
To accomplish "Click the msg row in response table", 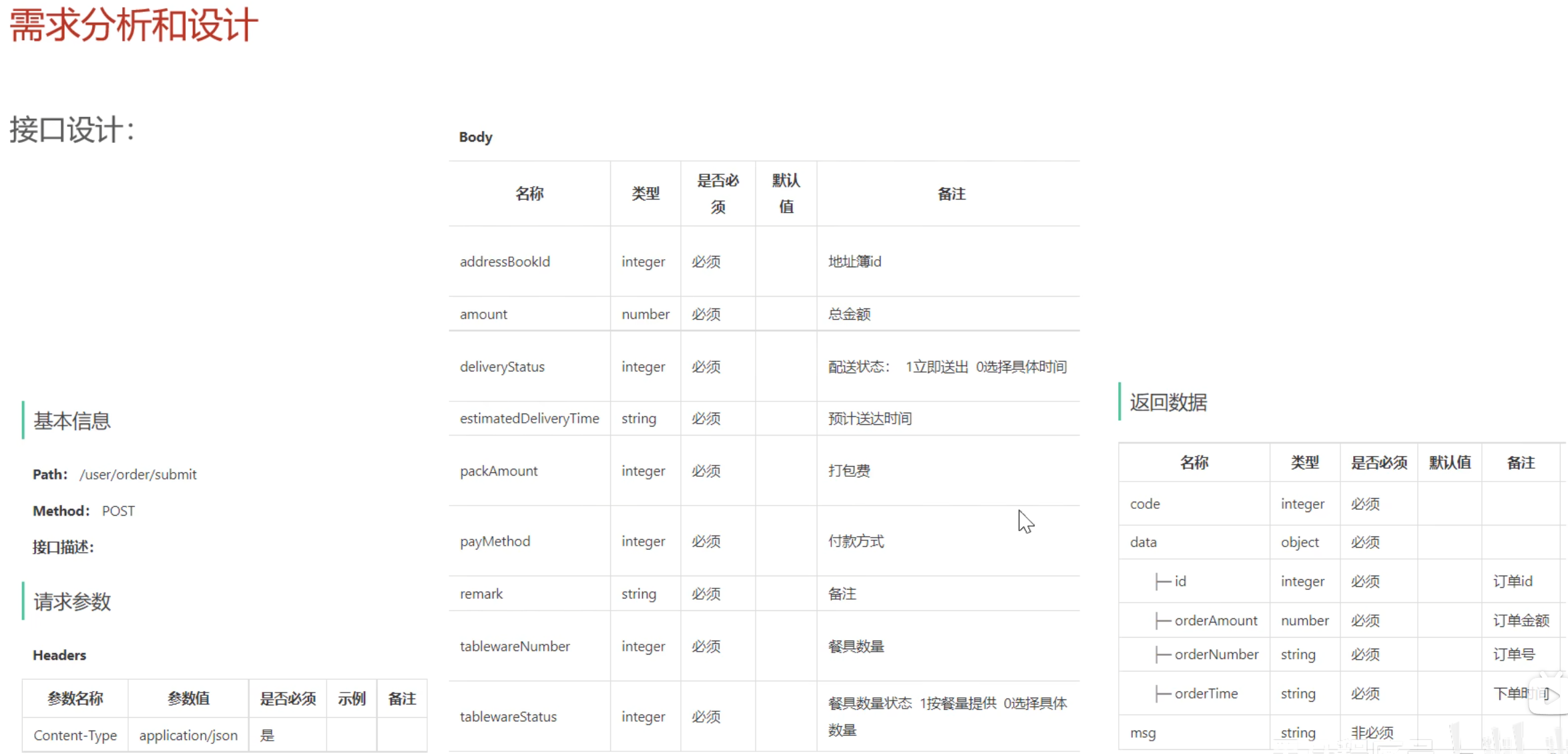I will [x=1142, y=733].
